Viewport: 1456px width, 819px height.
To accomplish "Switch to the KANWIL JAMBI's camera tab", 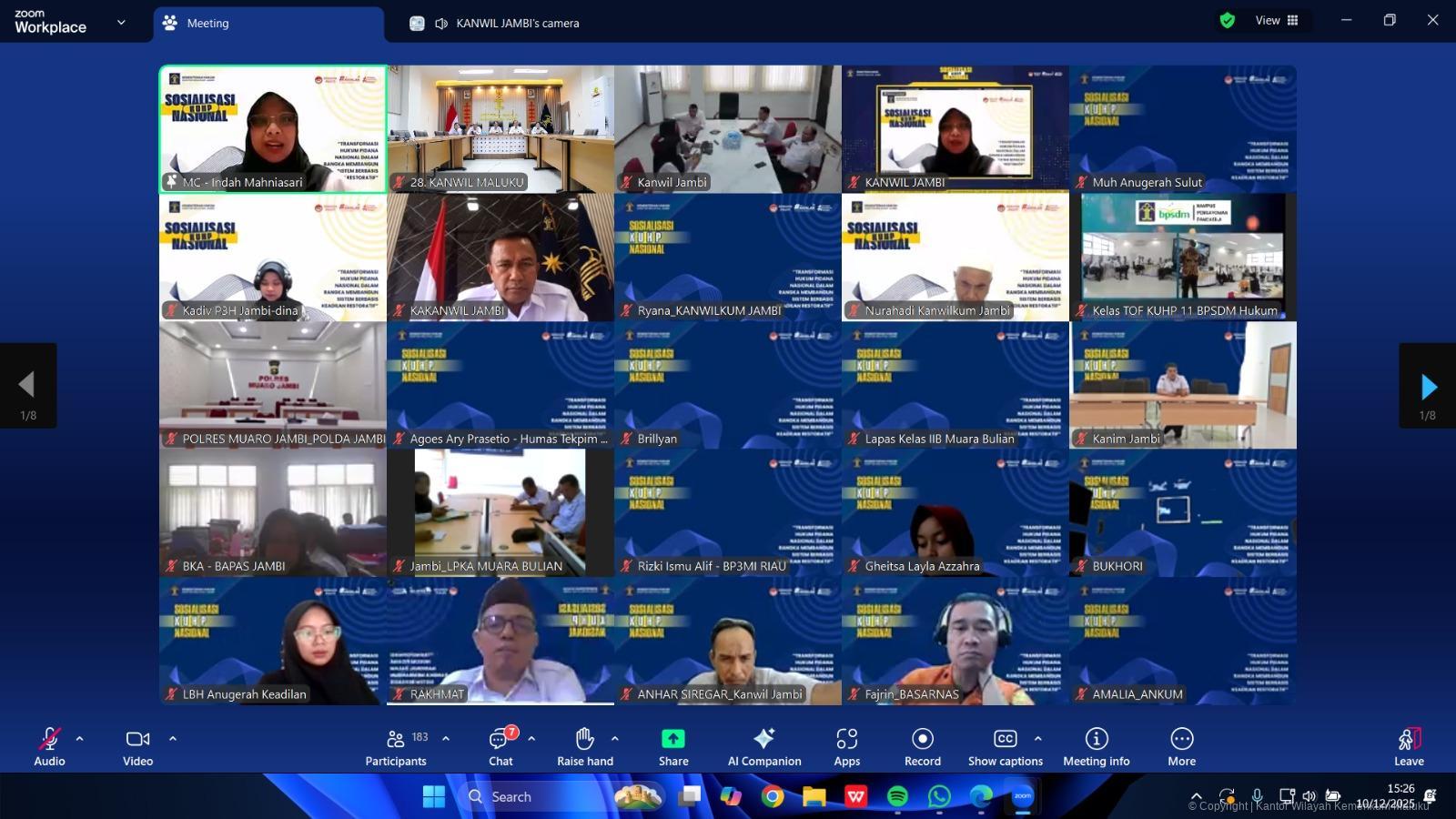I will (517, 24).
